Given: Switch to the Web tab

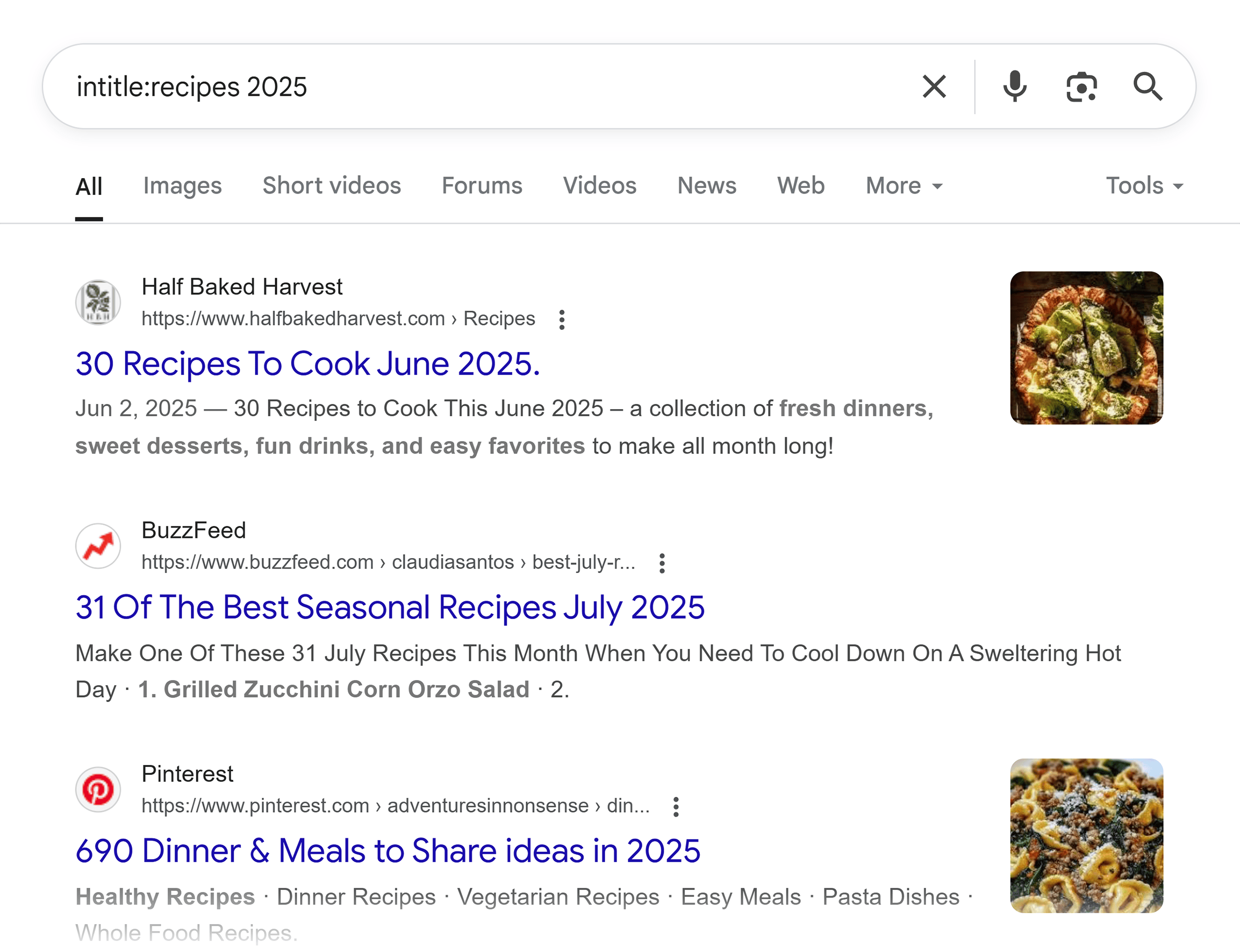Looking at the screenshot, I should click(801, 186).
